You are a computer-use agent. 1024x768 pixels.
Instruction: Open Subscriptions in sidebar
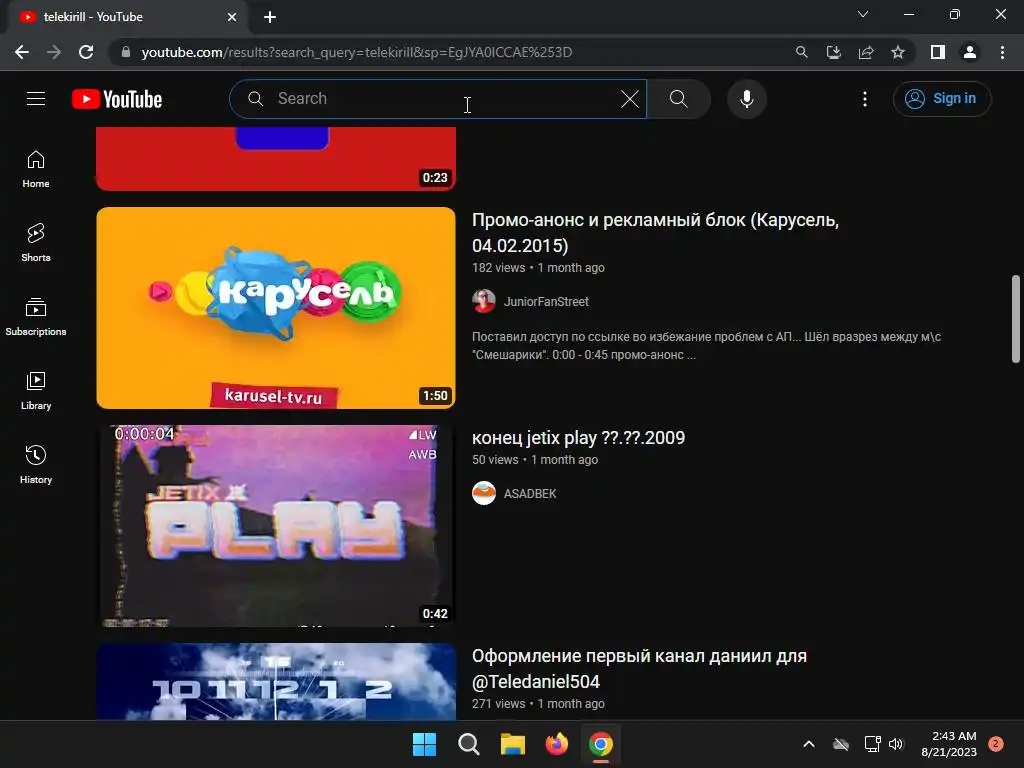point(36,317)
